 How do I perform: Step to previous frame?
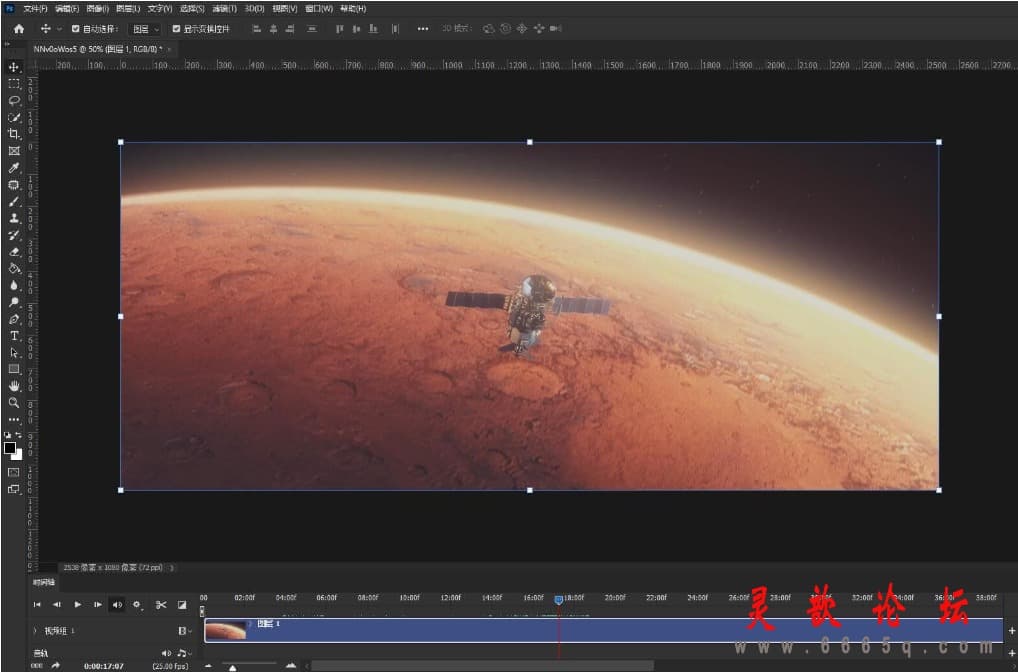tap(57, 604)
